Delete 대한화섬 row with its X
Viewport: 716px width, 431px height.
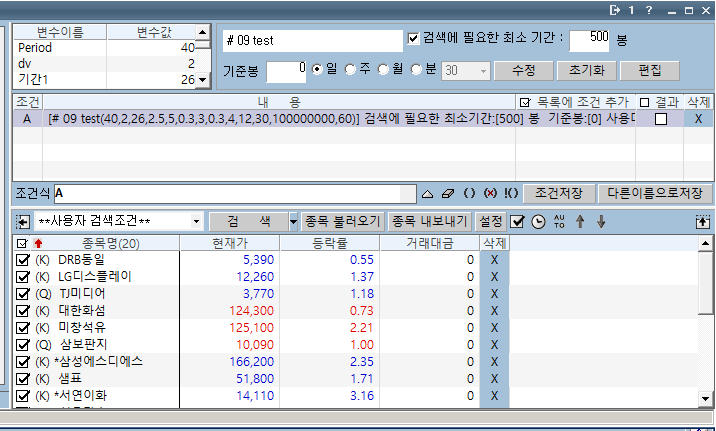494,310
